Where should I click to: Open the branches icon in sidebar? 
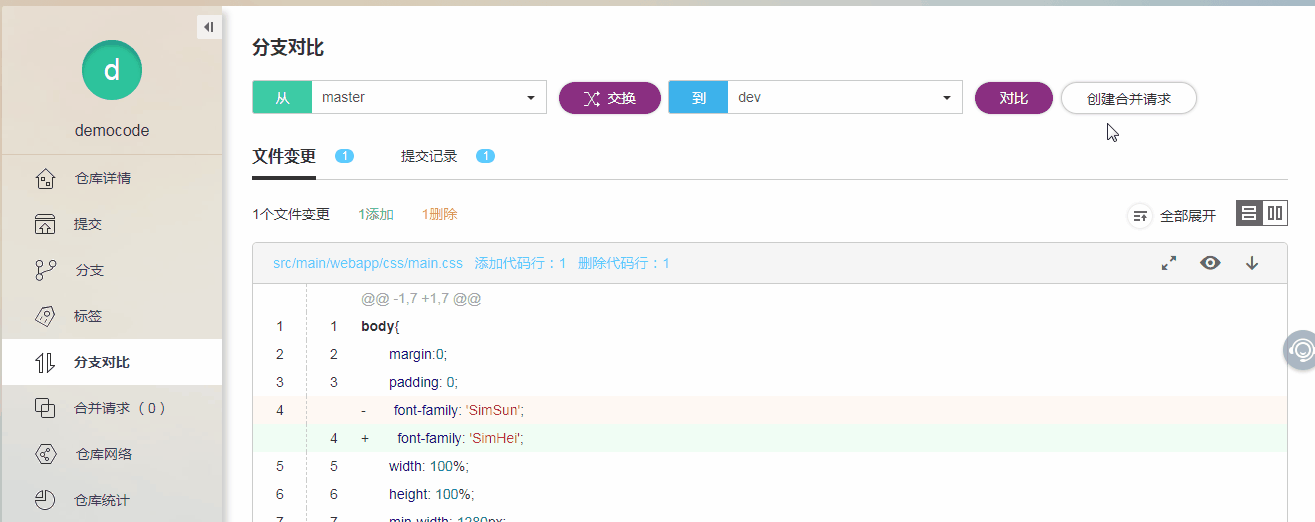click(45, 270)
